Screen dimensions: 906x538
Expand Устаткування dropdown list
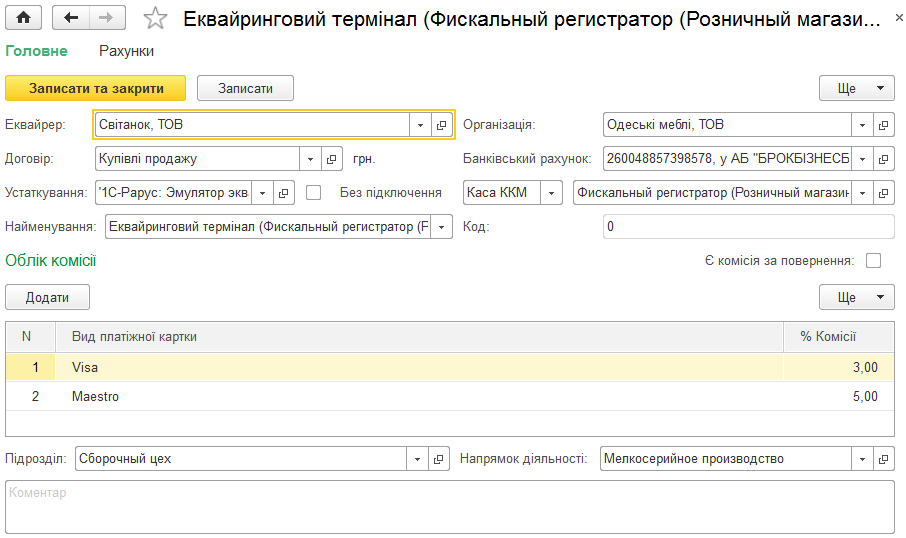point(262,193)
